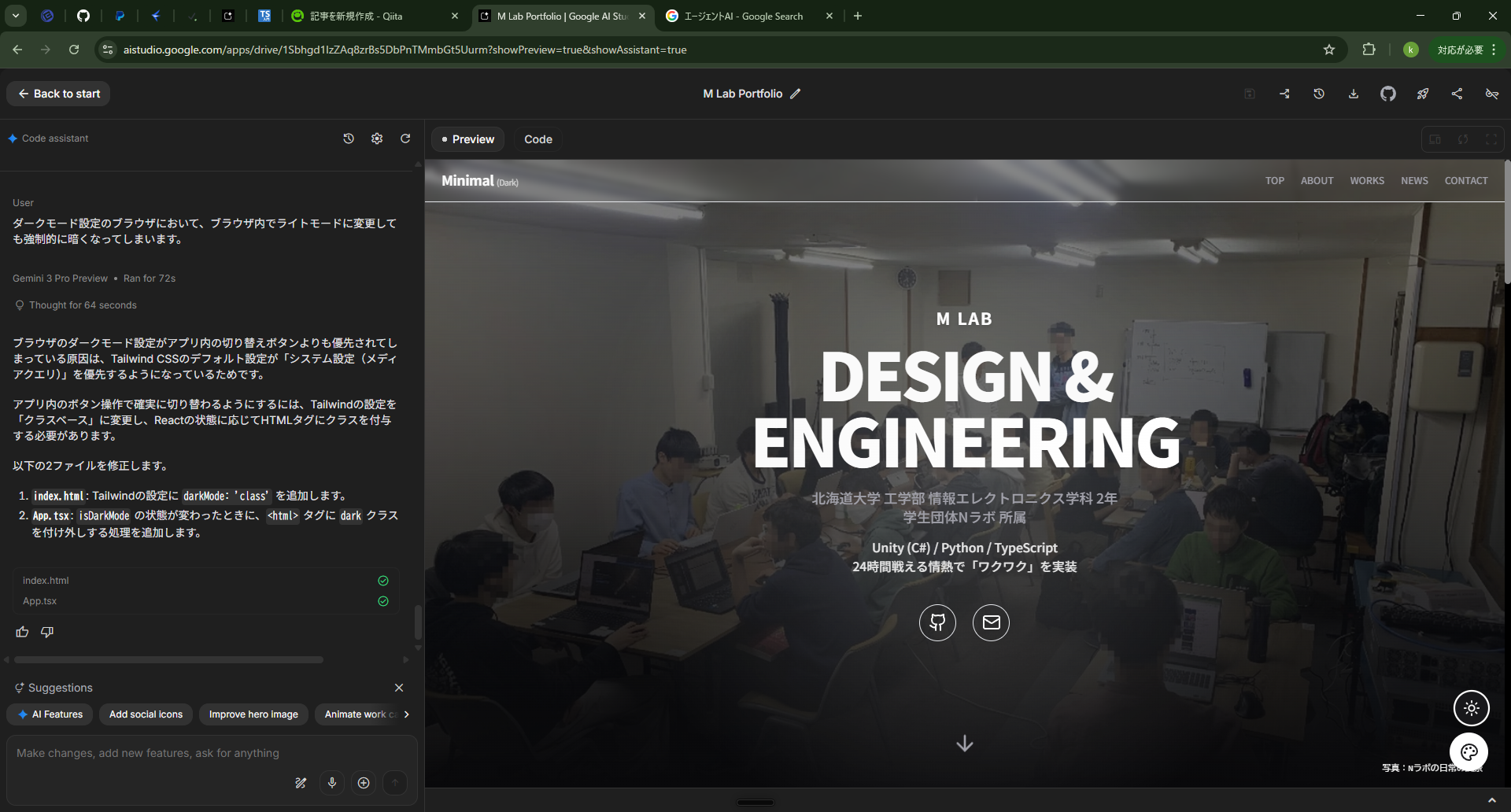Select AI Features suggestion
1511x812 pixels.
[x=50, y=714]
